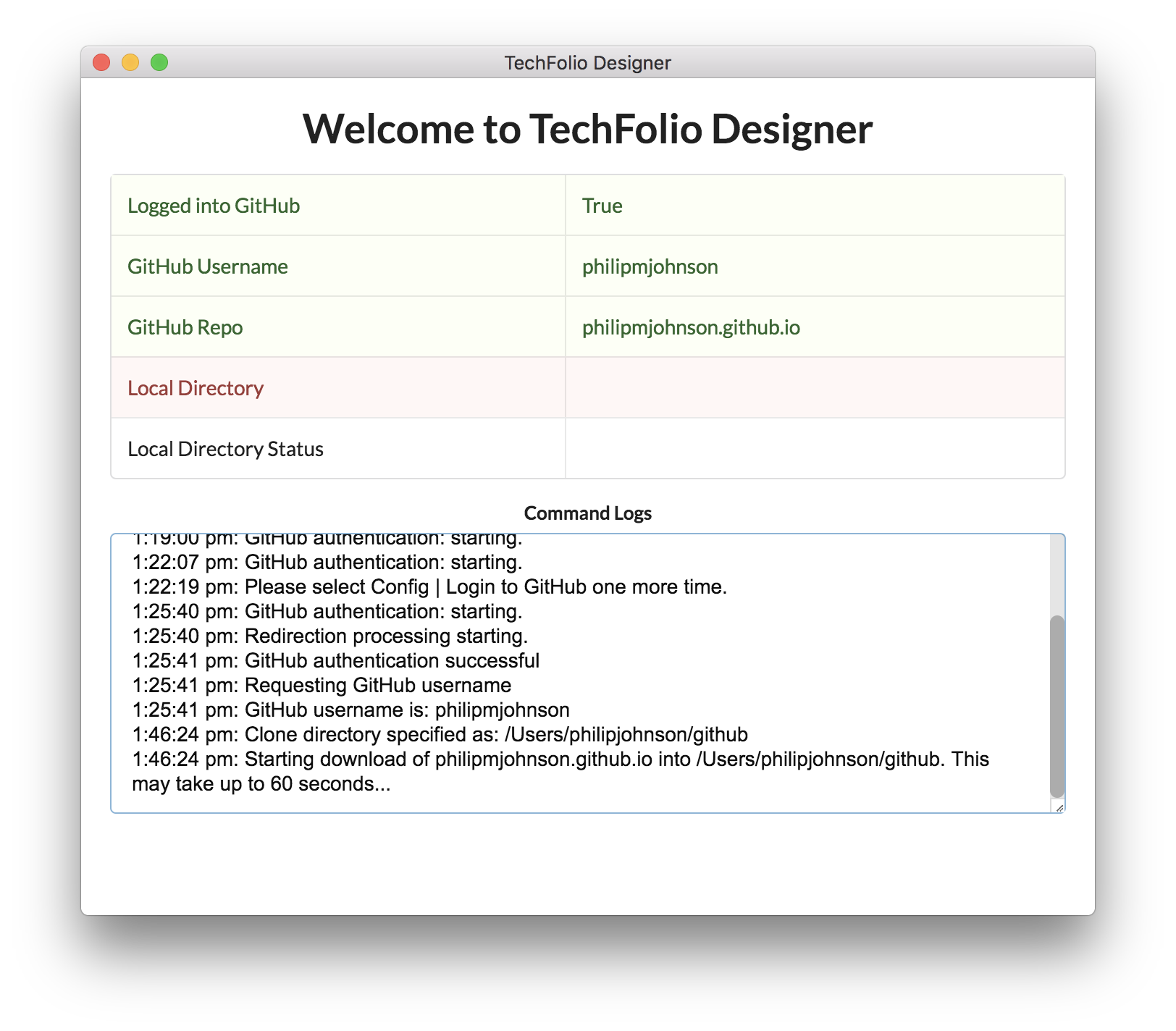1176x1031 pixels.
Task: Select the philipmjohnson.github.io repo value
Action: 691,327
